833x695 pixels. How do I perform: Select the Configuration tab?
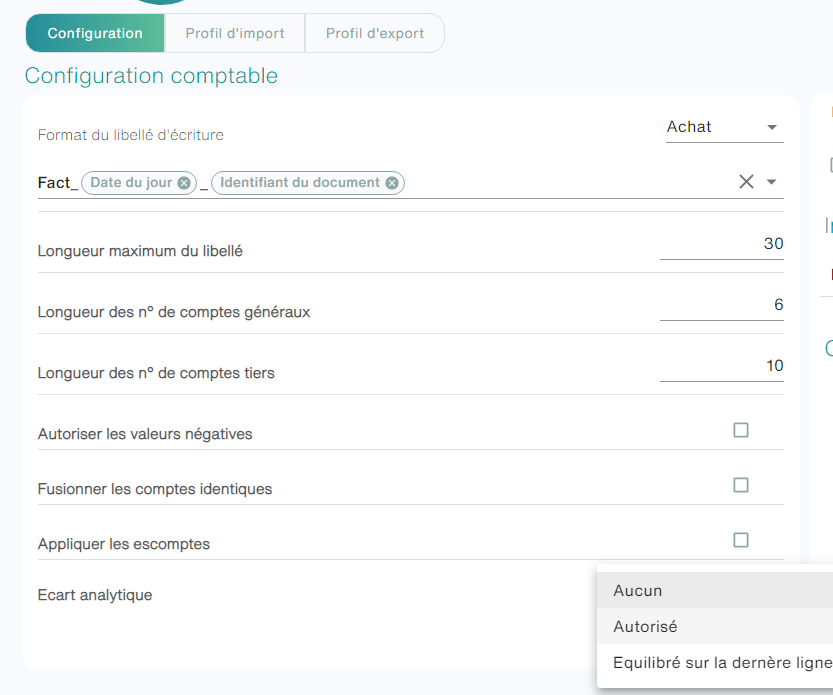(x=95, y=33)
